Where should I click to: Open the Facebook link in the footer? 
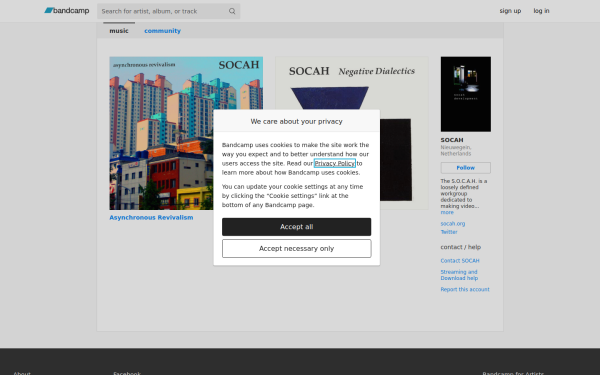coord(127,373)
